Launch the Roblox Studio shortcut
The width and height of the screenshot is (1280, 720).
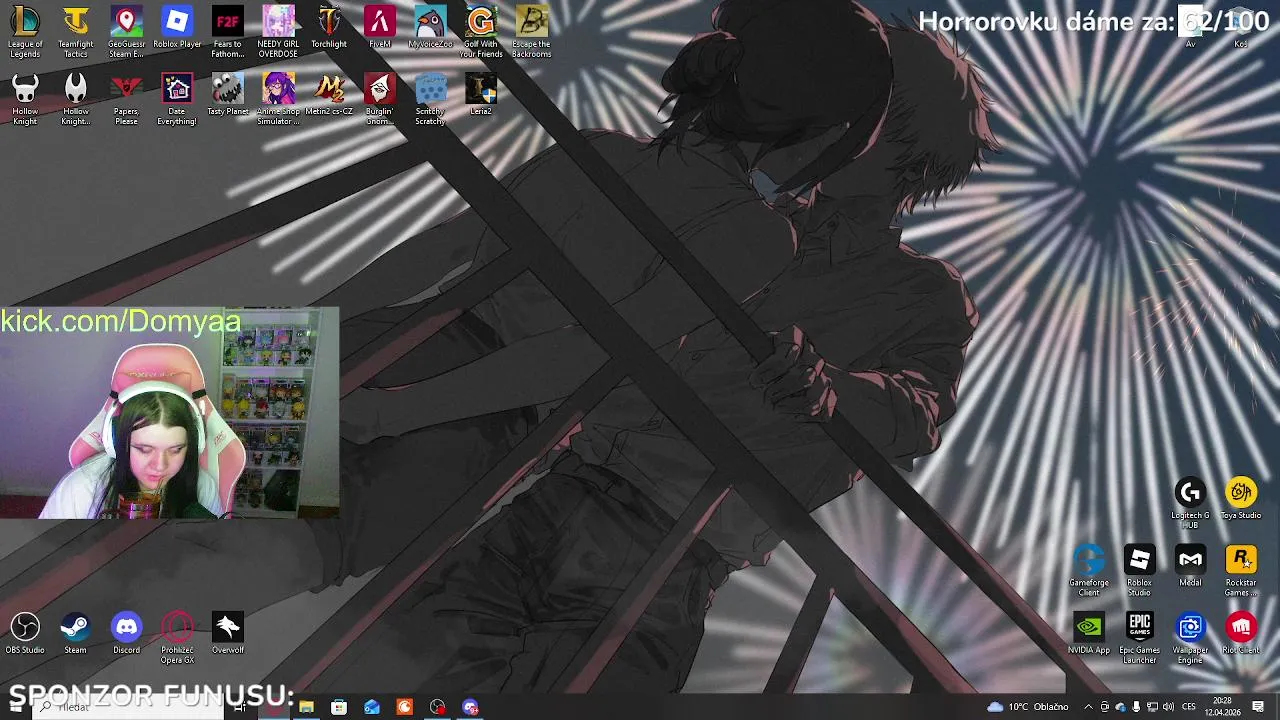pos(1139,571)
